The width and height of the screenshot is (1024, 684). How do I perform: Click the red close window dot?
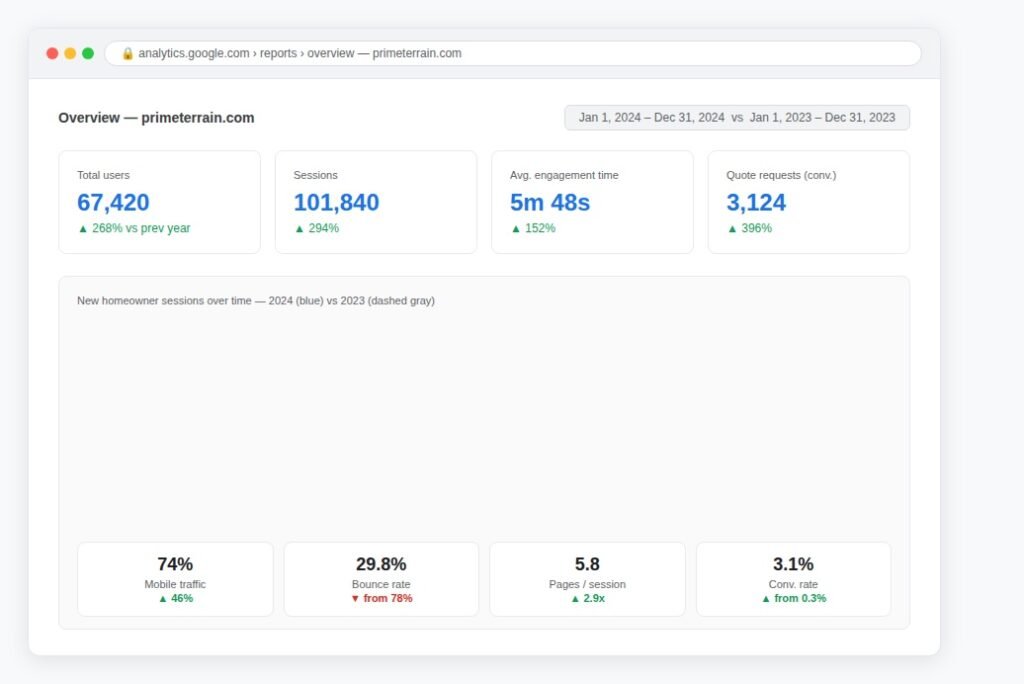click(52, 54)
